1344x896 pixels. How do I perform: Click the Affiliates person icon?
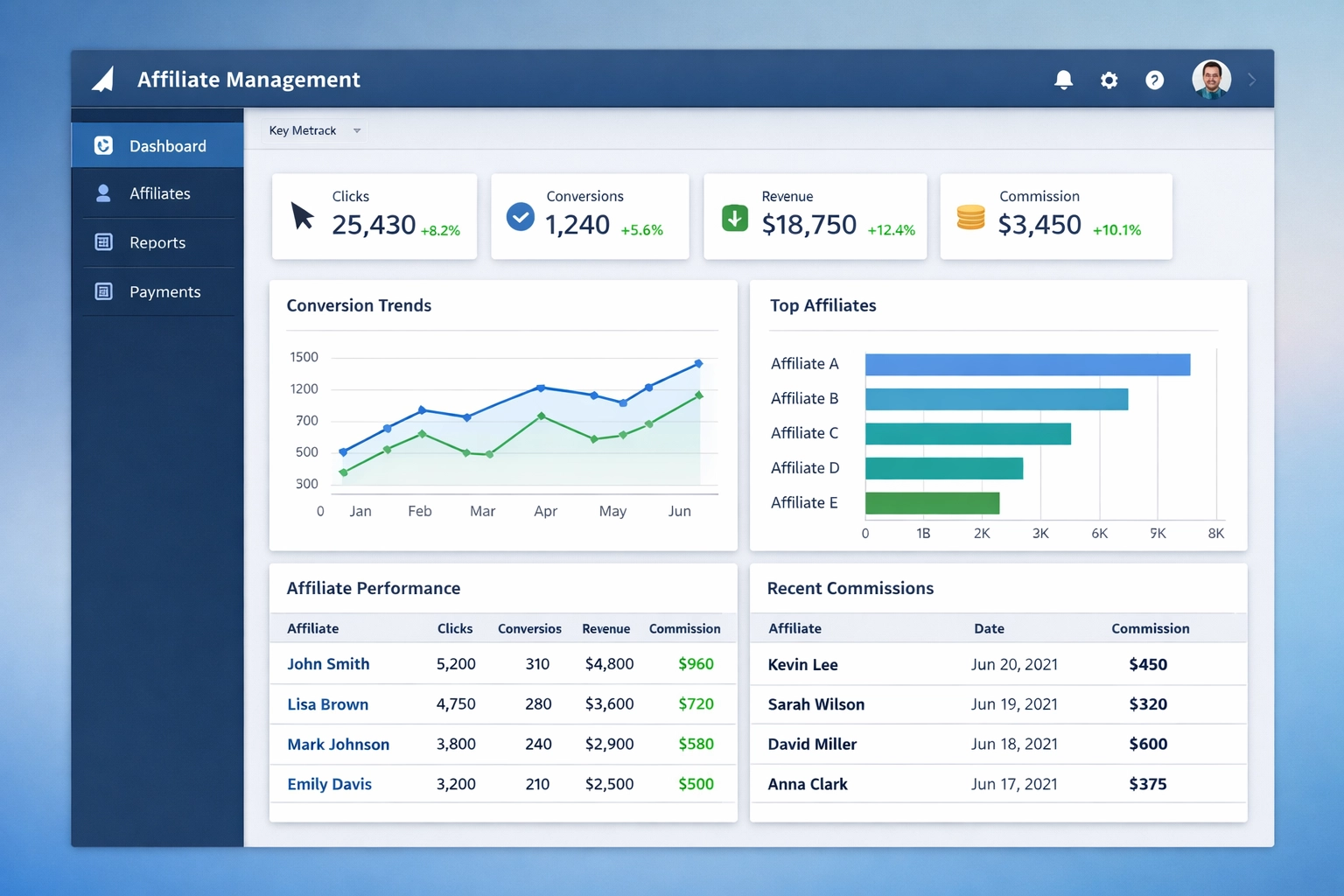pyautogui.click(x=103, y=193)
